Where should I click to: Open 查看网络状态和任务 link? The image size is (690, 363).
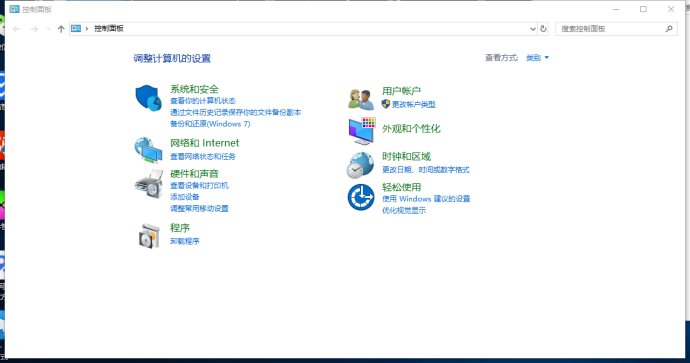(x=203, y=156)
